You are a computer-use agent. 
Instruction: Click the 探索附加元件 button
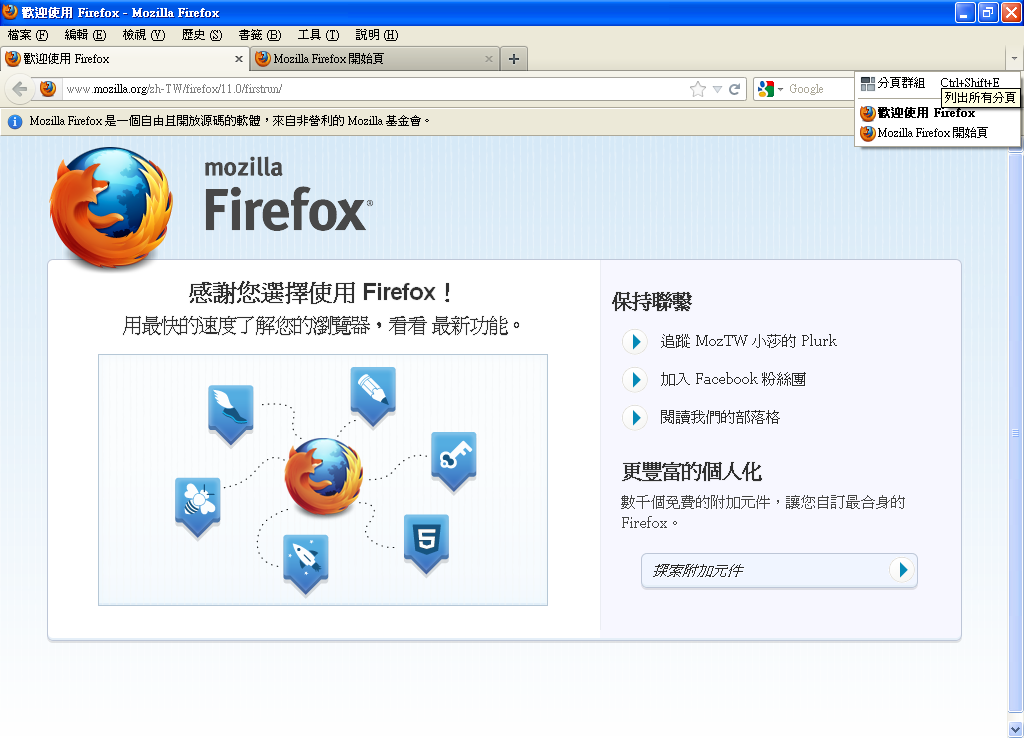[x=779, y=570]
